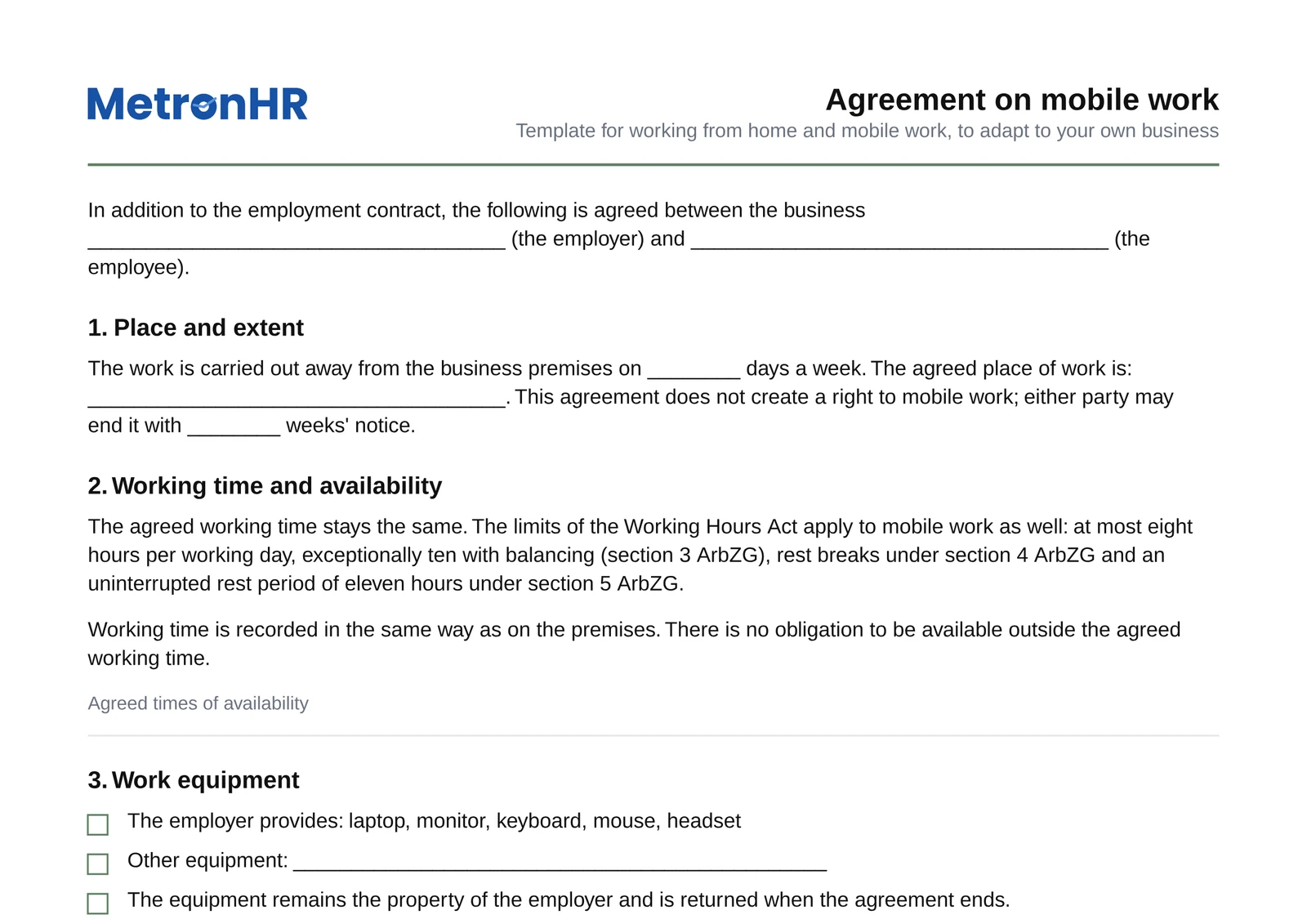
Task: Click the '3. Work equipment' heading
Action: click(x=194, y=780)
